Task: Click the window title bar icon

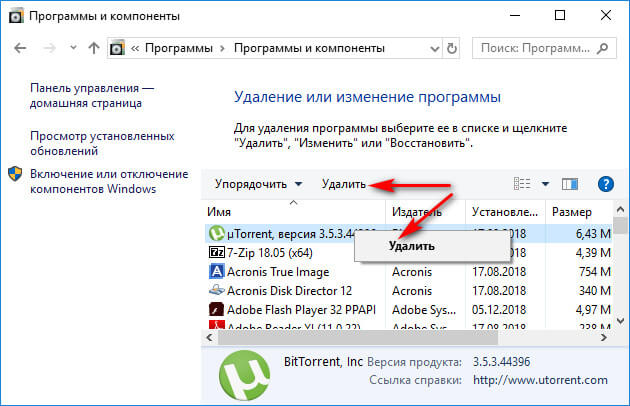Action: (16, 16)
